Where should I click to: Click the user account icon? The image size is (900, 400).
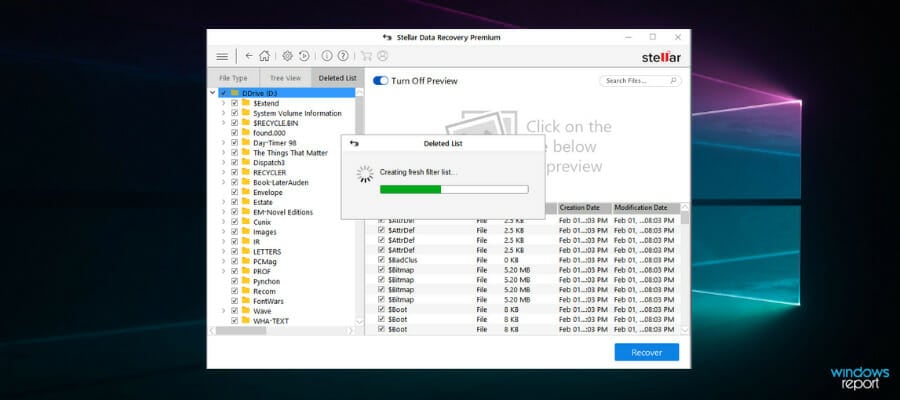(383, 56)
